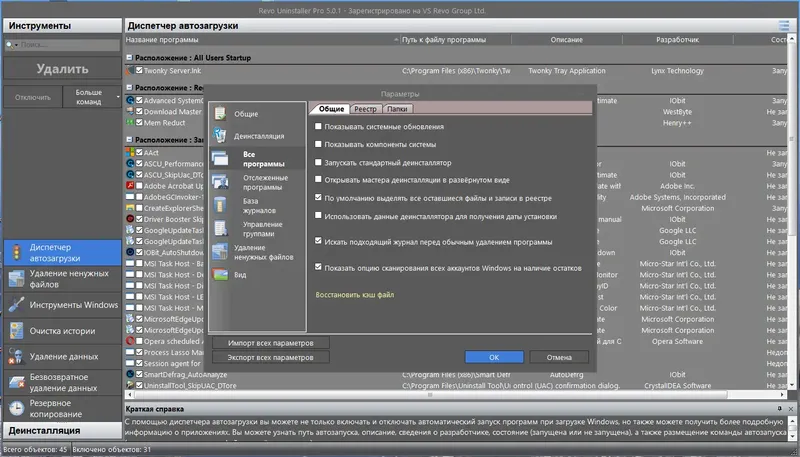
Task: Open Диспетчер автозагрузки traffic-light icon in sidebar
Action: [x=16, y=252]
